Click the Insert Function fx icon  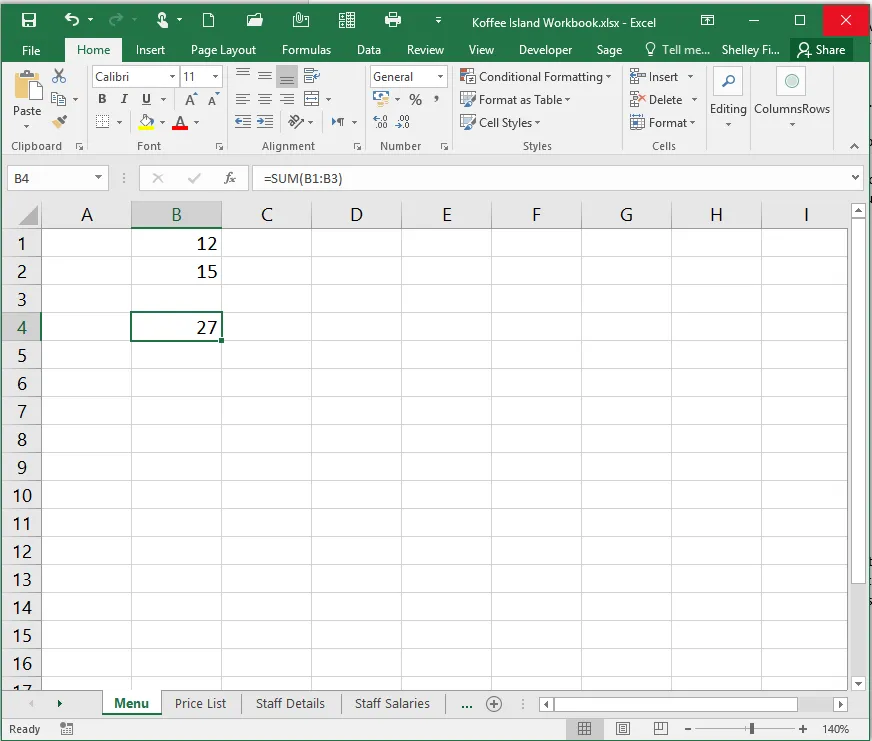[230, 178]
